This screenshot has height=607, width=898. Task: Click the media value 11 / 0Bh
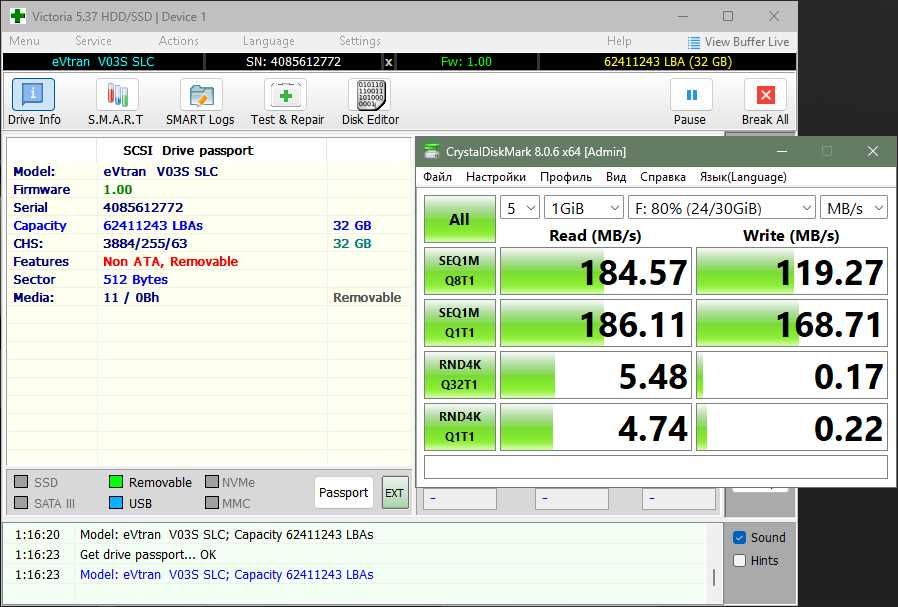pyautogui.click(x=131, y=298)
